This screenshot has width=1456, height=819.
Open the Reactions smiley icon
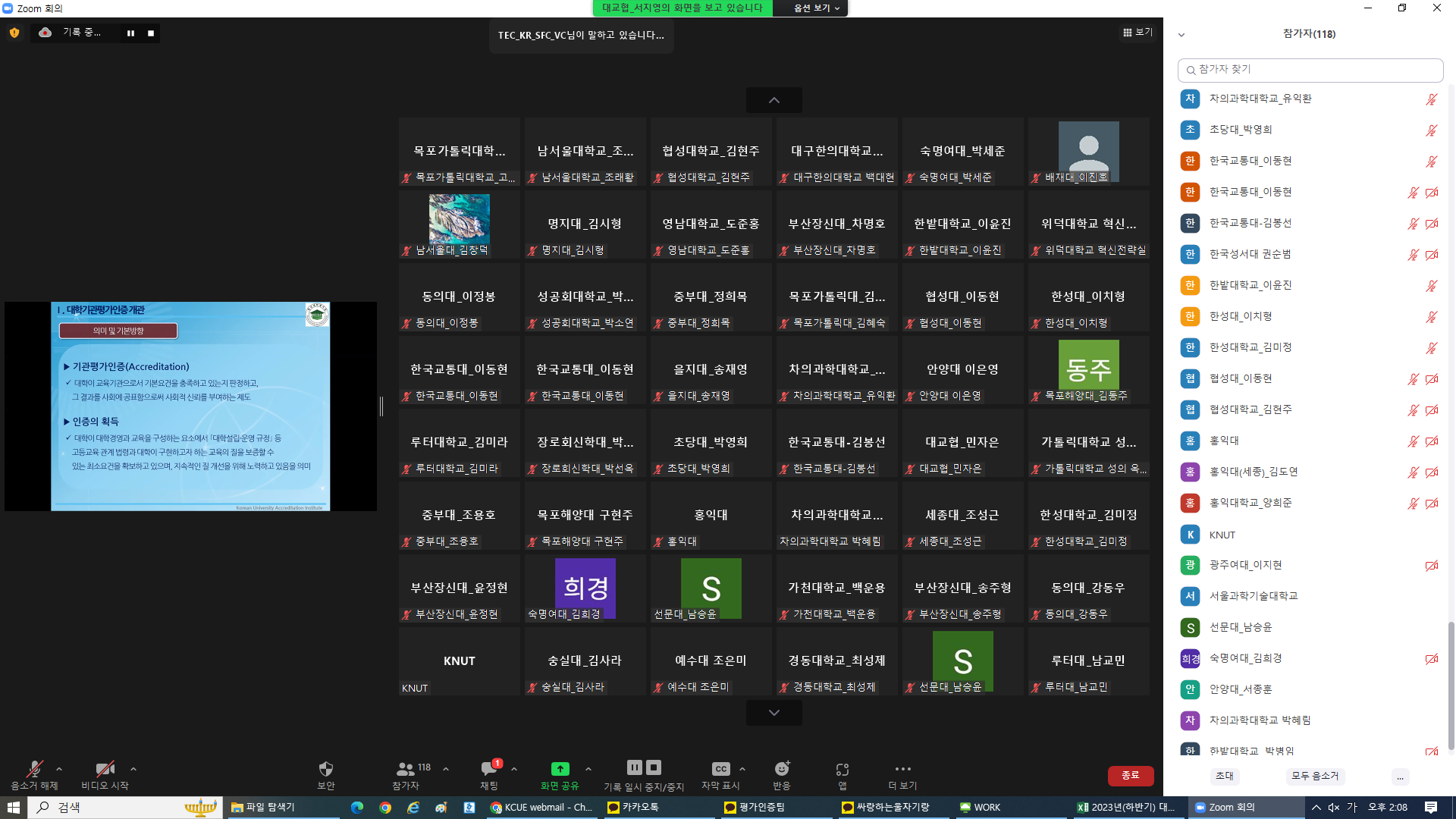point(781,769)
